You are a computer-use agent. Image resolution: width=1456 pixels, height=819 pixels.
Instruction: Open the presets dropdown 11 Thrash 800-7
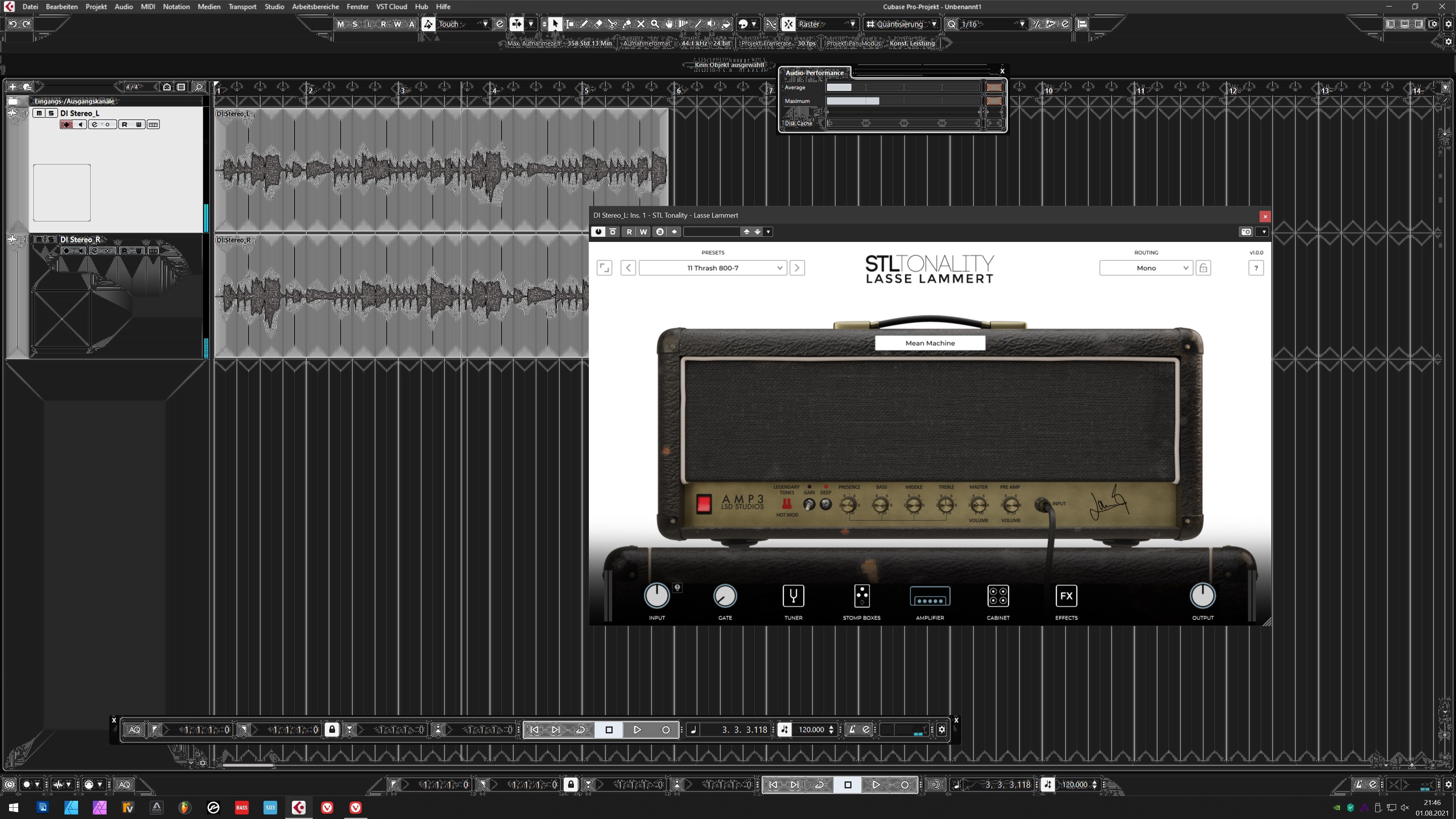pyautogui.click(x=712, y=268)
